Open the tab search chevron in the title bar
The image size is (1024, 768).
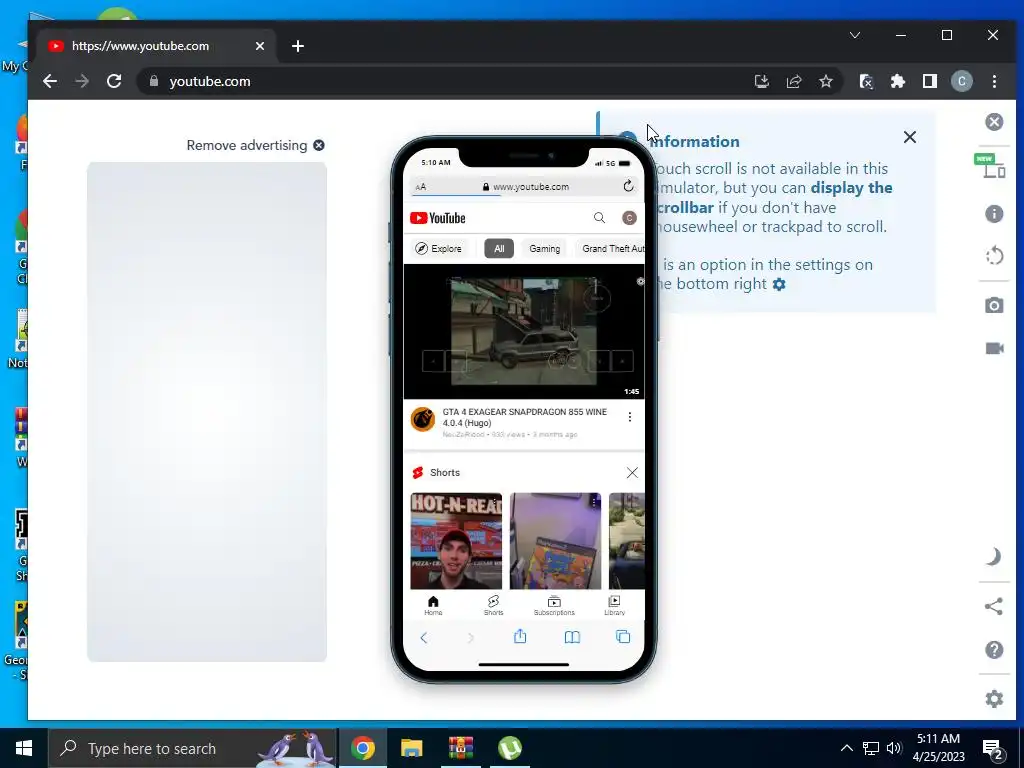click(855, 35)
